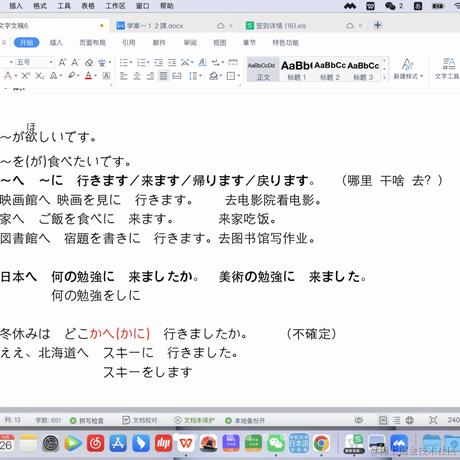Screen dimensions: 460x460
Task: Decrease font size with the A- icon
Action: 75,62
